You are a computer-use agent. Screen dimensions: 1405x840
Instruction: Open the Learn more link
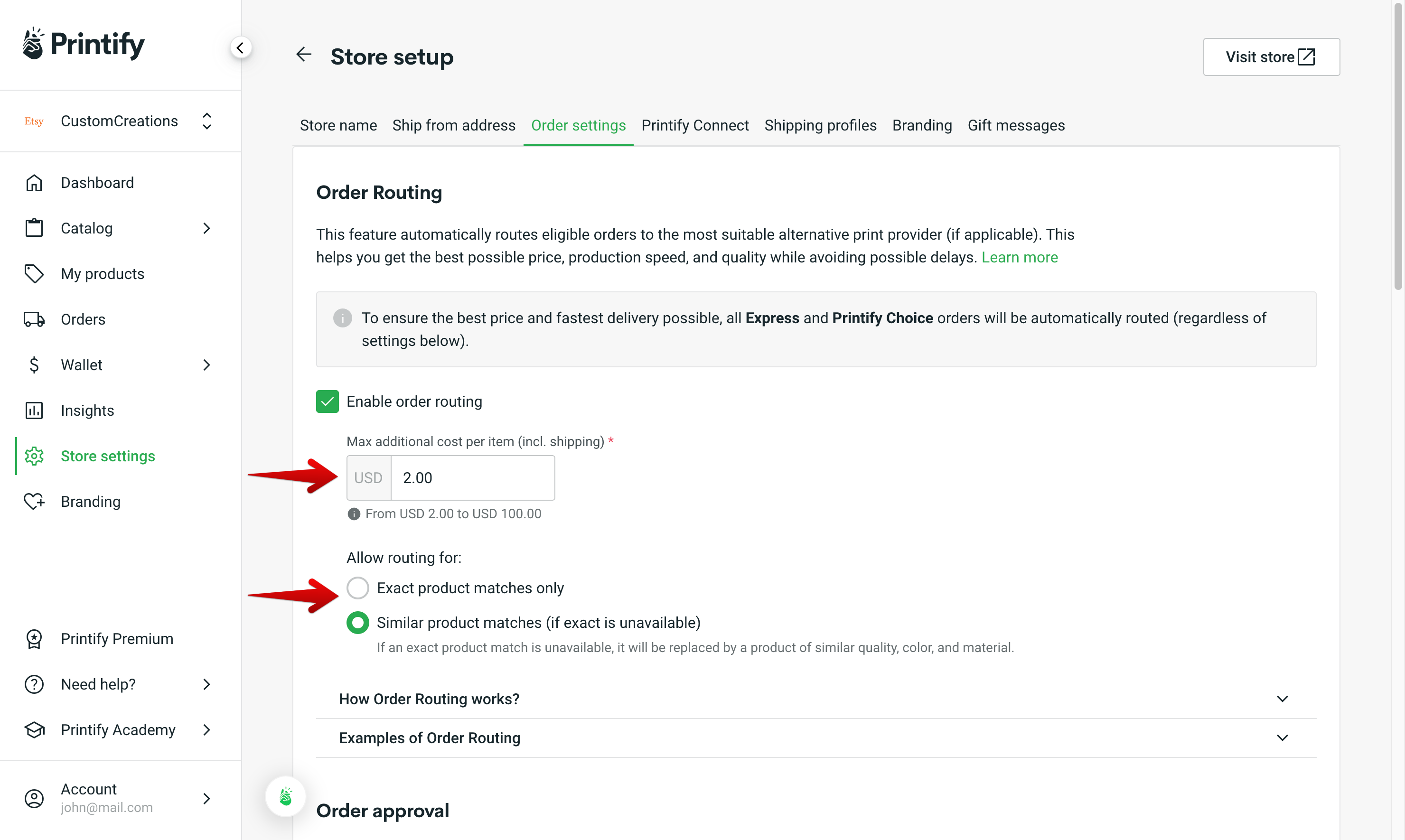point(1020,257)
